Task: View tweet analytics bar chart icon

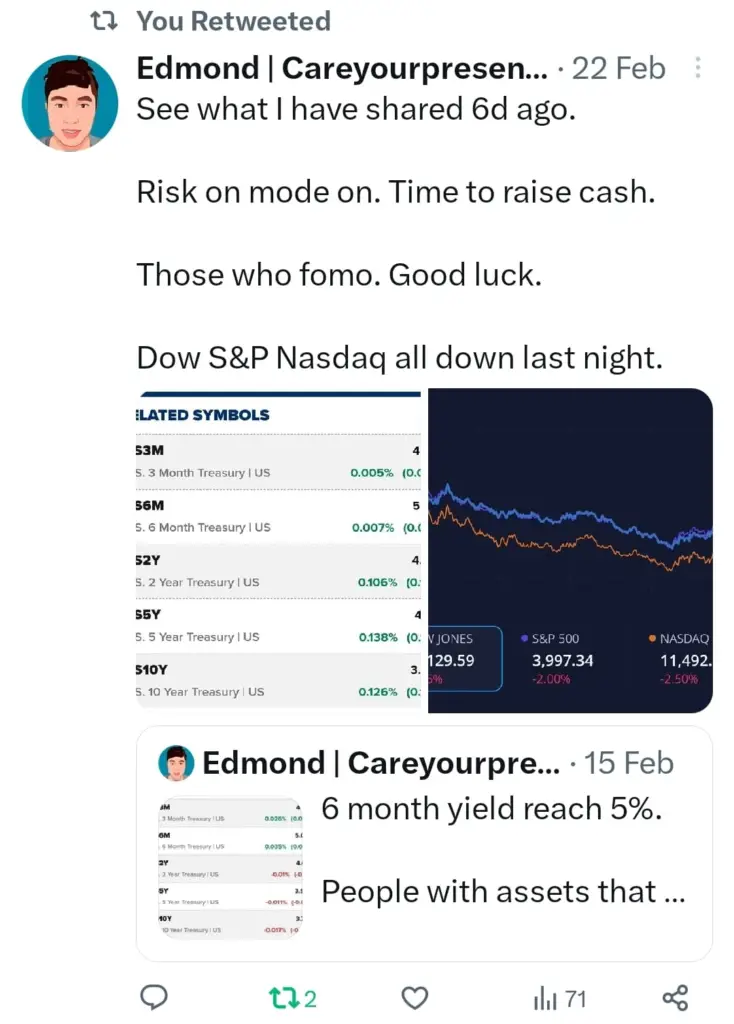Action: coord(543,999)
